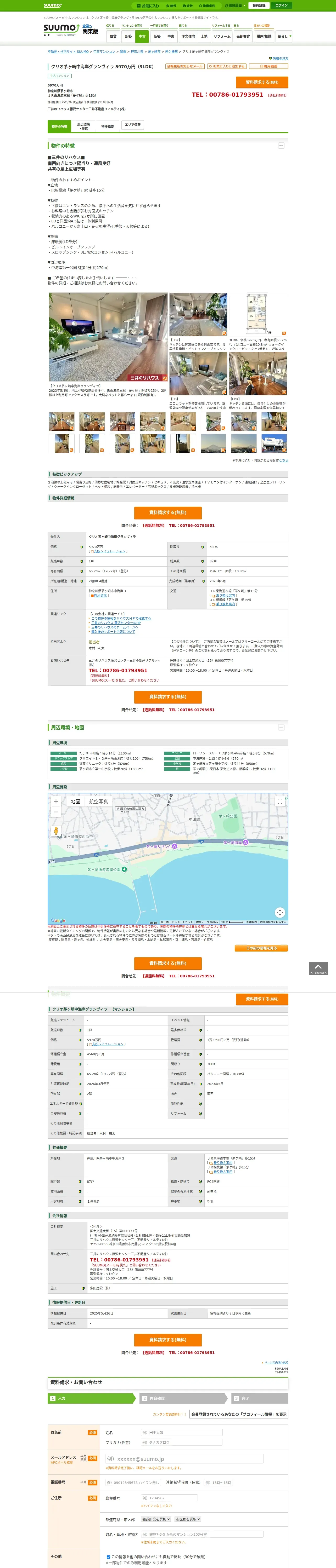Image resolution: width=336 pixels, height=1568 pixels.
Task: Open the Mt. Fuji view thumbnail
Action: click(x=214, y=443)
